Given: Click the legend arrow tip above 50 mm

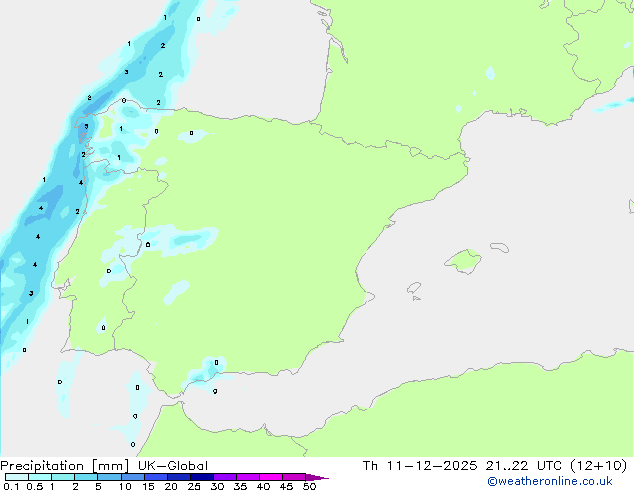Looking at the screenshot, I should [317, 477].
